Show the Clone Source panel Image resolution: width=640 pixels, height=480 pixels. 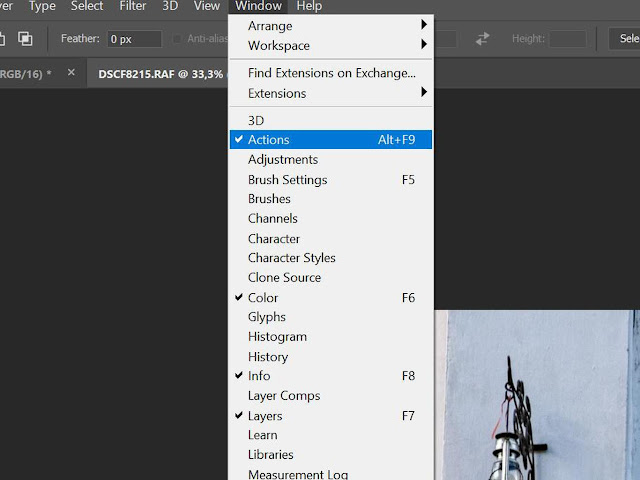coord(331,278)
